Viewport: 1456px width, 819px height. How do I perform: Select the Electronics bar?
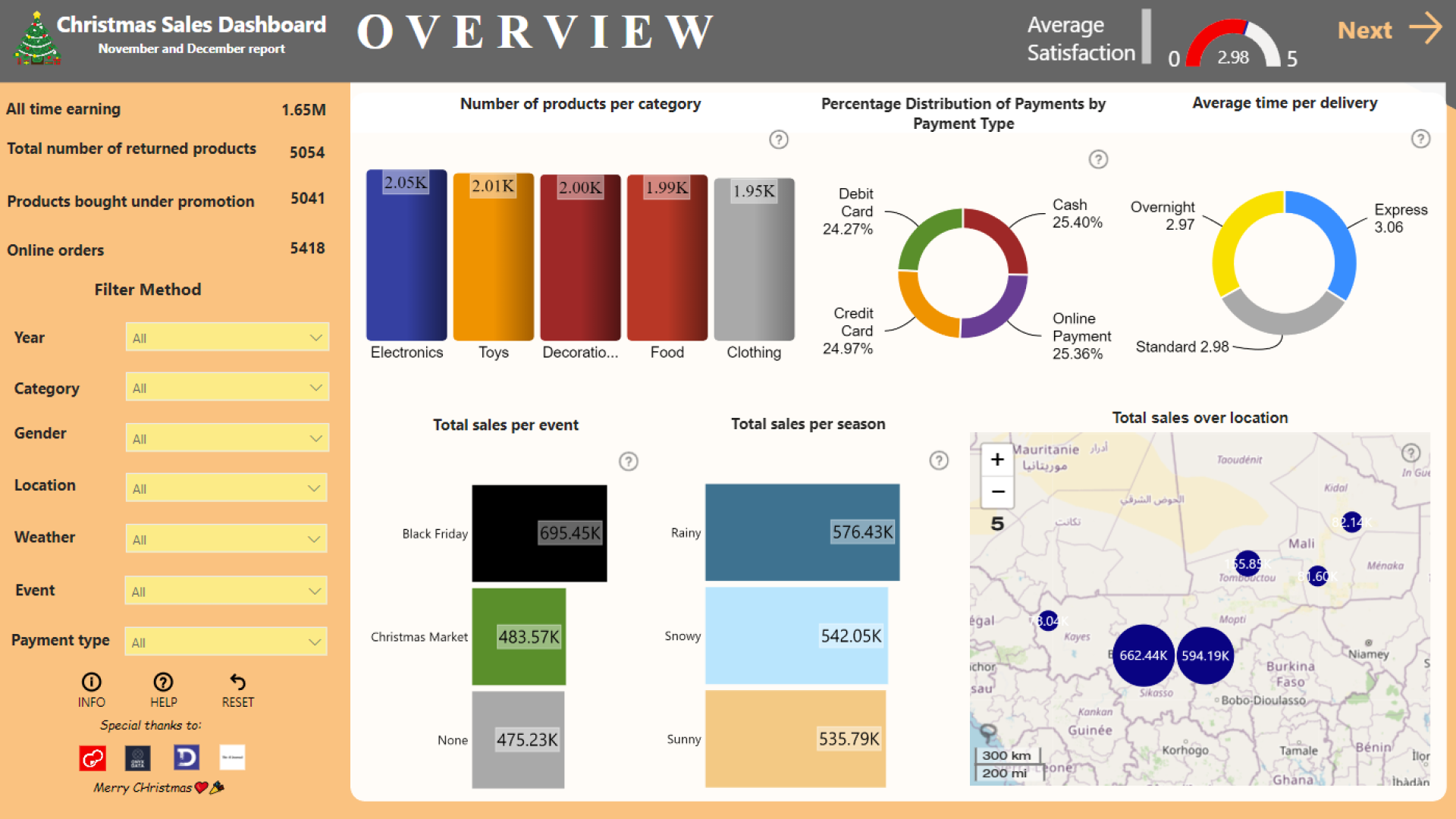pyautogui.click(x=406, y=255)
